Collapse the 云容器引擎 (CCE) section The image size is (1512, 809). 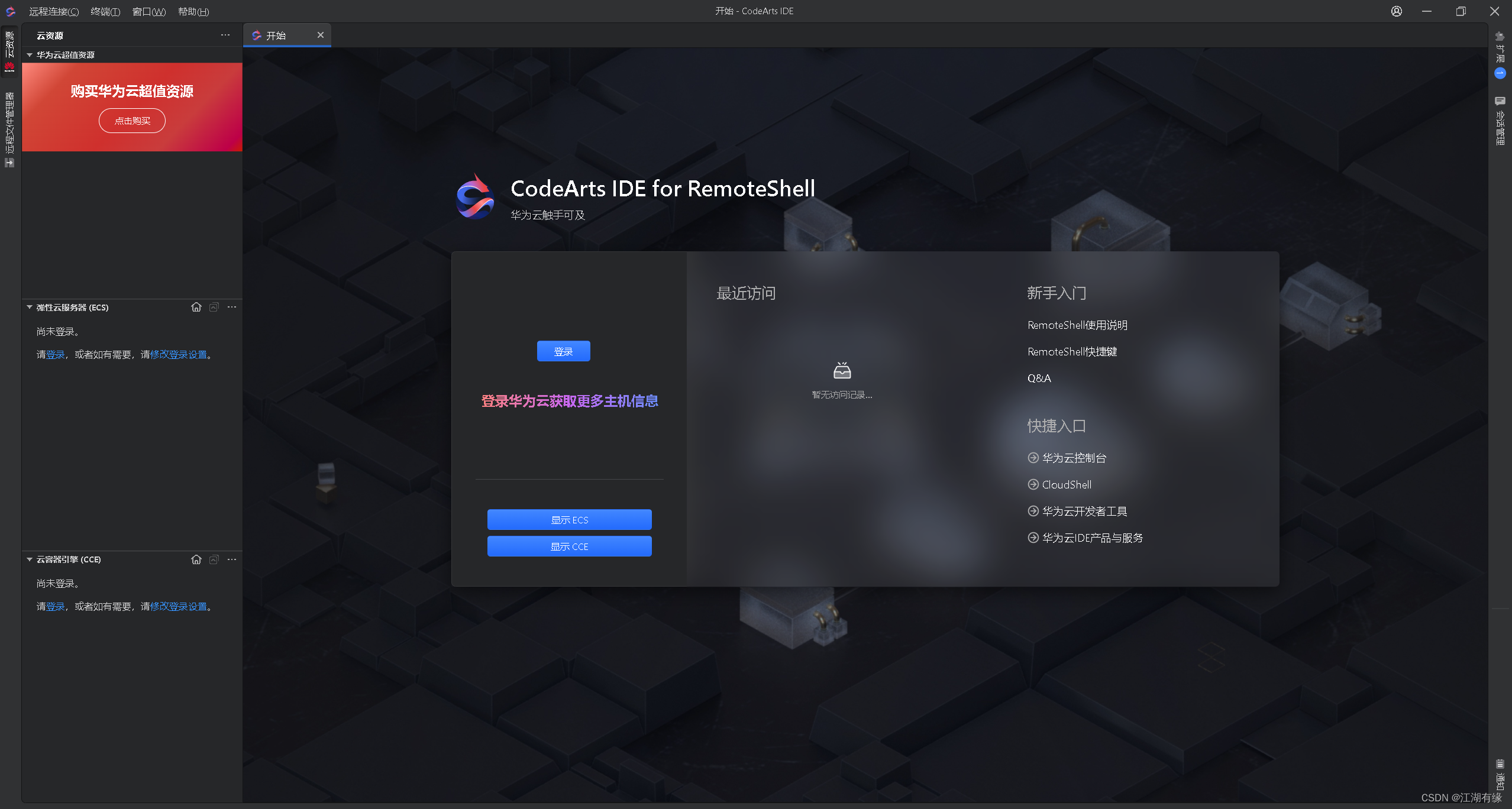tap(30, 559)
